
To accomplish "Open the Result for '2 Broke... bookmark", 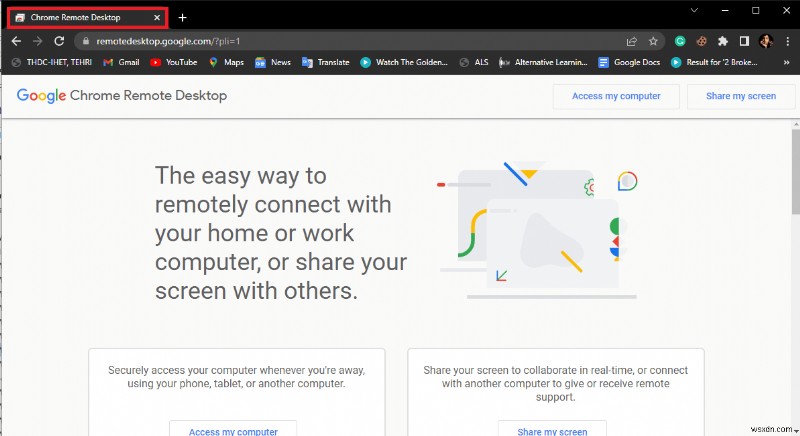I will point(714,62).
